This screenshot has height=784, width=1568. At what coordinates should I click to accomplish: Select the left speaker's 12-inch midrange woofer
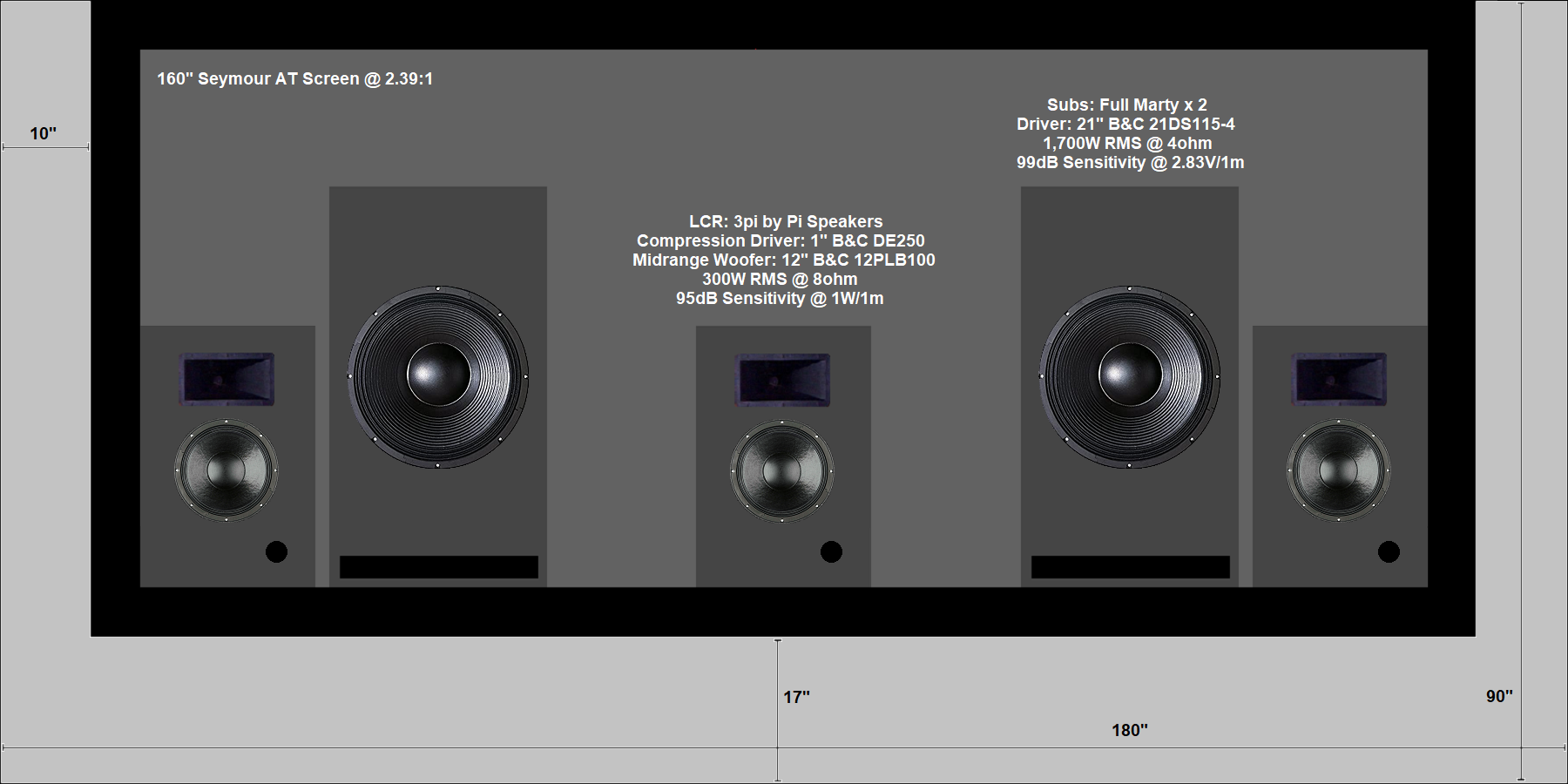coord(226,470)
